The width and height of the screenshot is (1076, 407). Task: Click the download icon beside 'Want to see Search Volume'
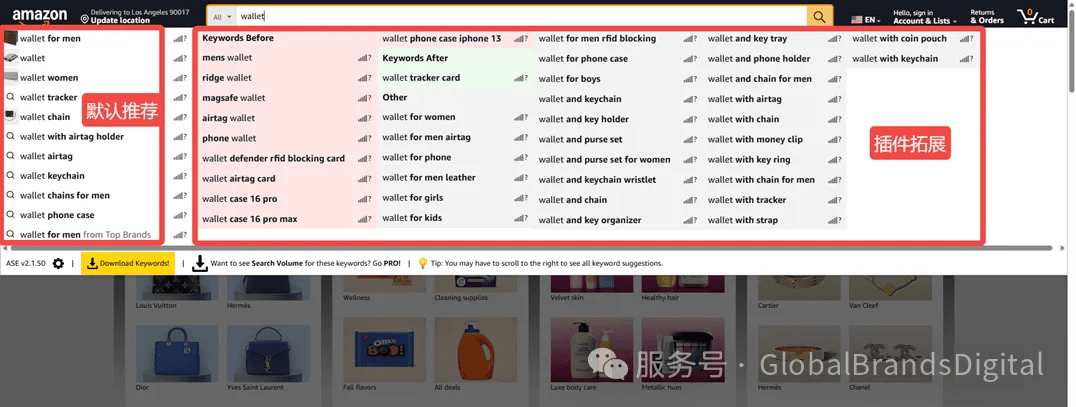(x=200, y=264)
